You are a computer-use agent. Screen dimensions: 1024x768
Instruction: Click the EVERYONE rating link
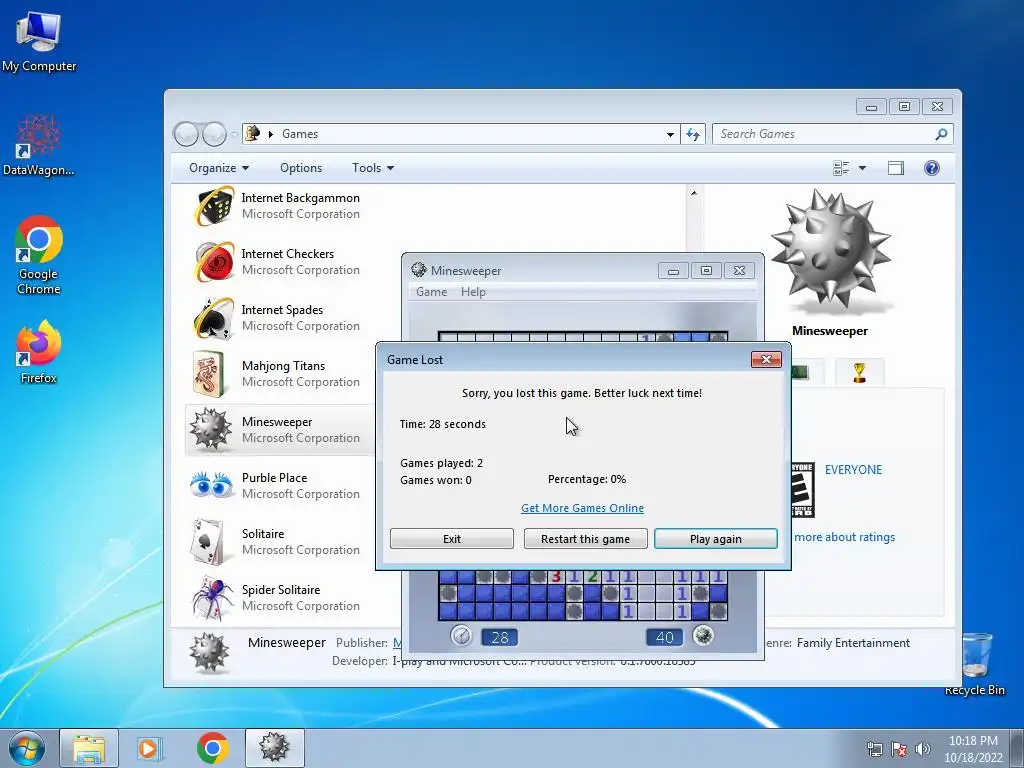[x=853, y=470]
